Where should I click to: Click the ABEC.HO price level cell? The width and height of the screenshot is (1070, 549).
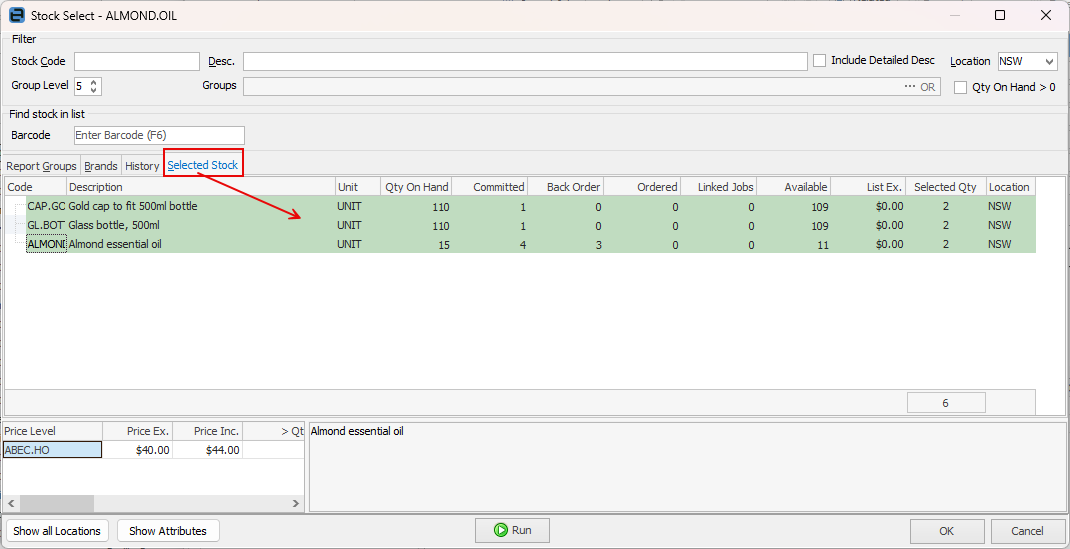53,449
